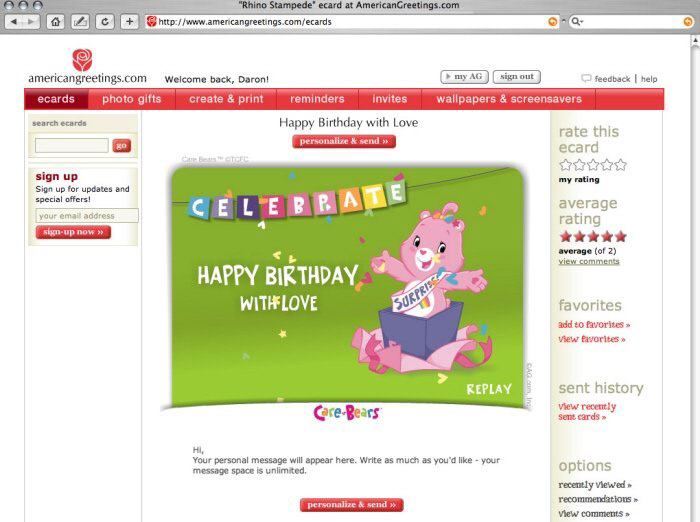Go forward with the browser forward arrow
Screen dimensions: 700x522
31,21
